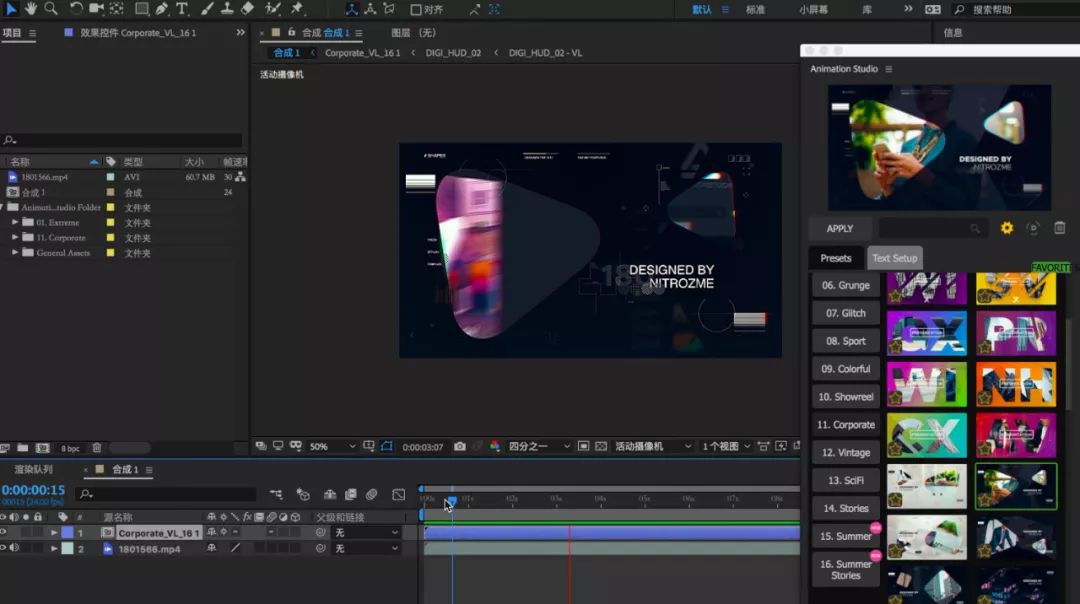
Task: Toggle shy layers switch in timeline
Action: point(330,494)
